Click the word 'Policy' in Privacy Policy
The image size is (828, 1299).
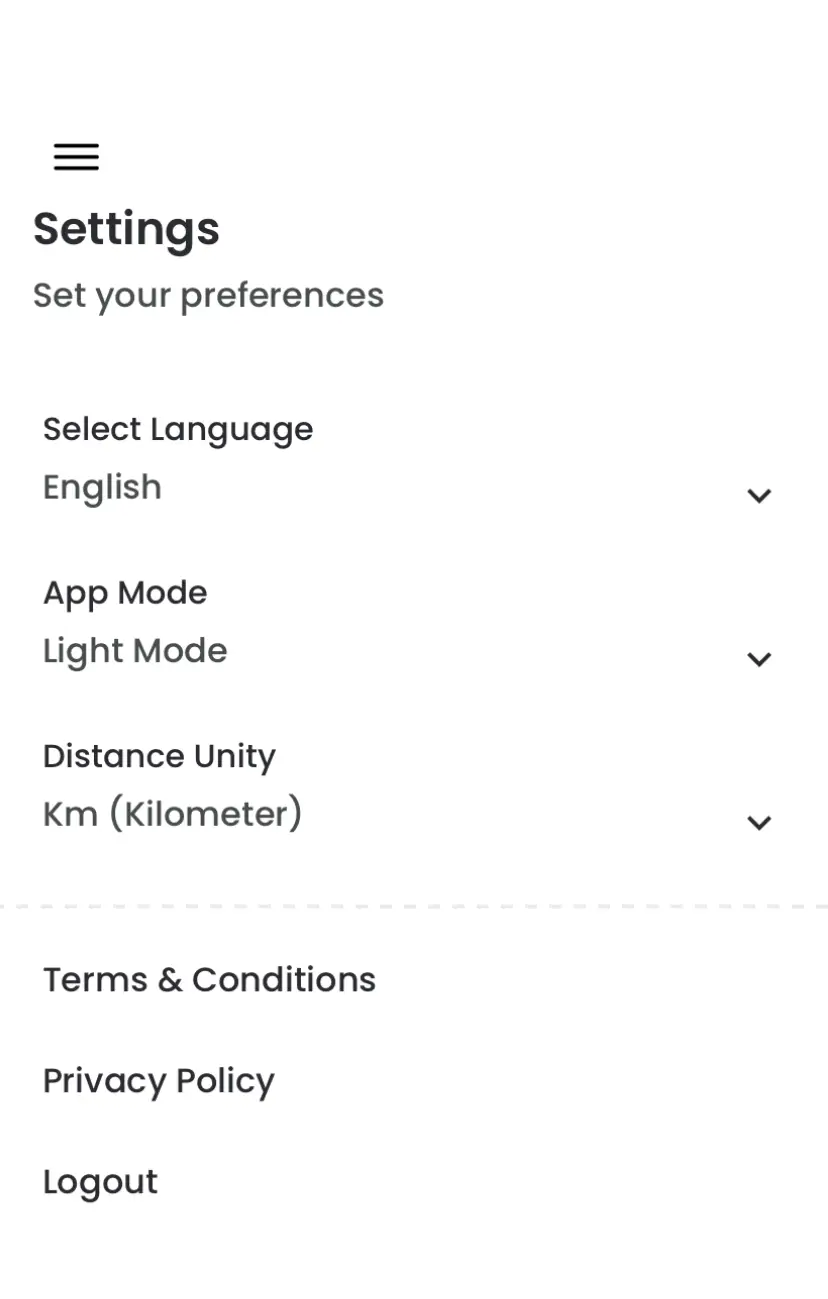coord(225,1081)
